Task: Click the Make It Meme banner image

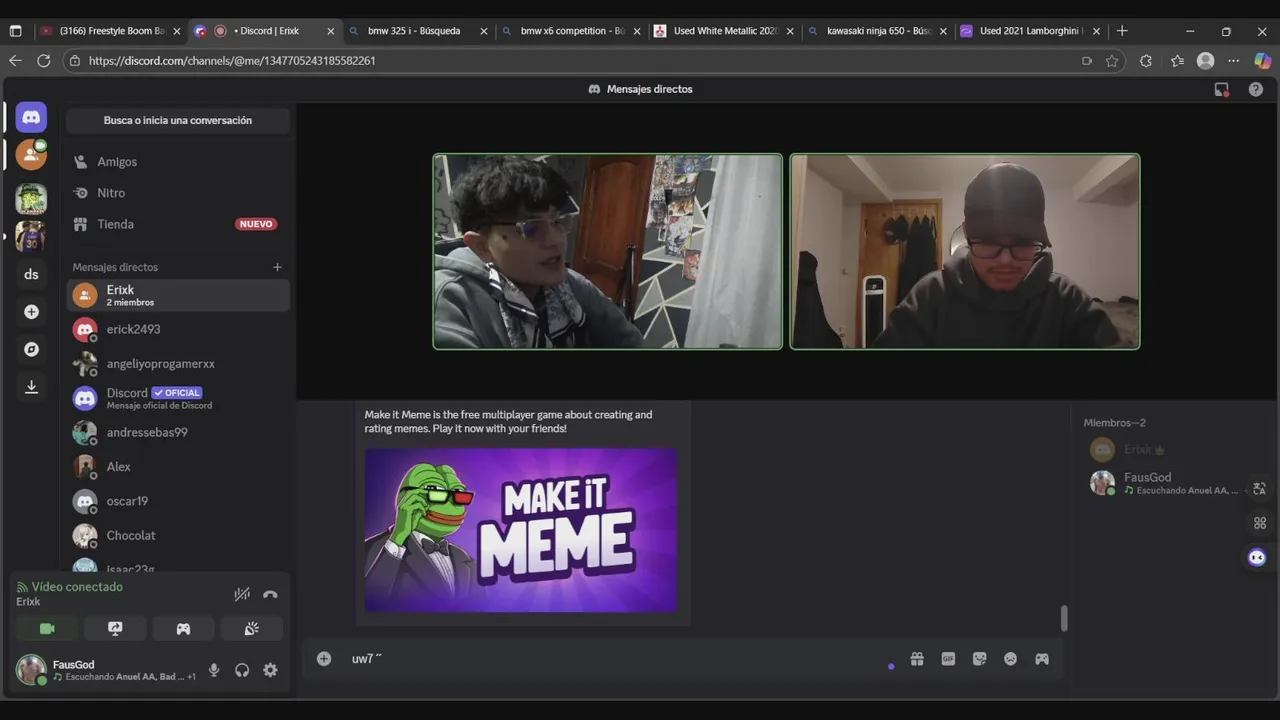Action: tap(521, 530)
